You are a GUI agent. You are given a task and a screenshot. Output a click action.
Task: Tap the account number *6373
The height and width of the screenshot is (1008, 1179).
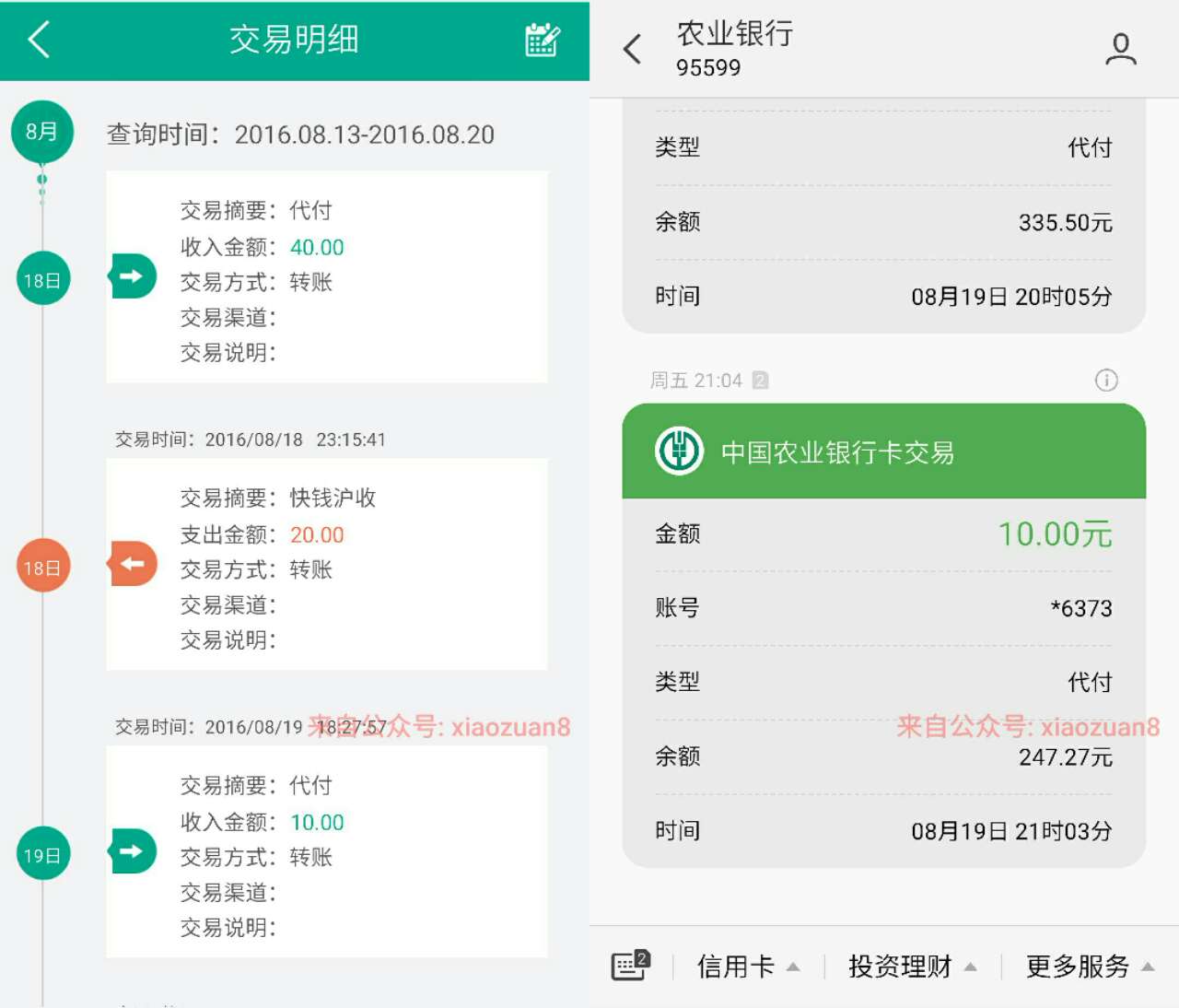1081,608
